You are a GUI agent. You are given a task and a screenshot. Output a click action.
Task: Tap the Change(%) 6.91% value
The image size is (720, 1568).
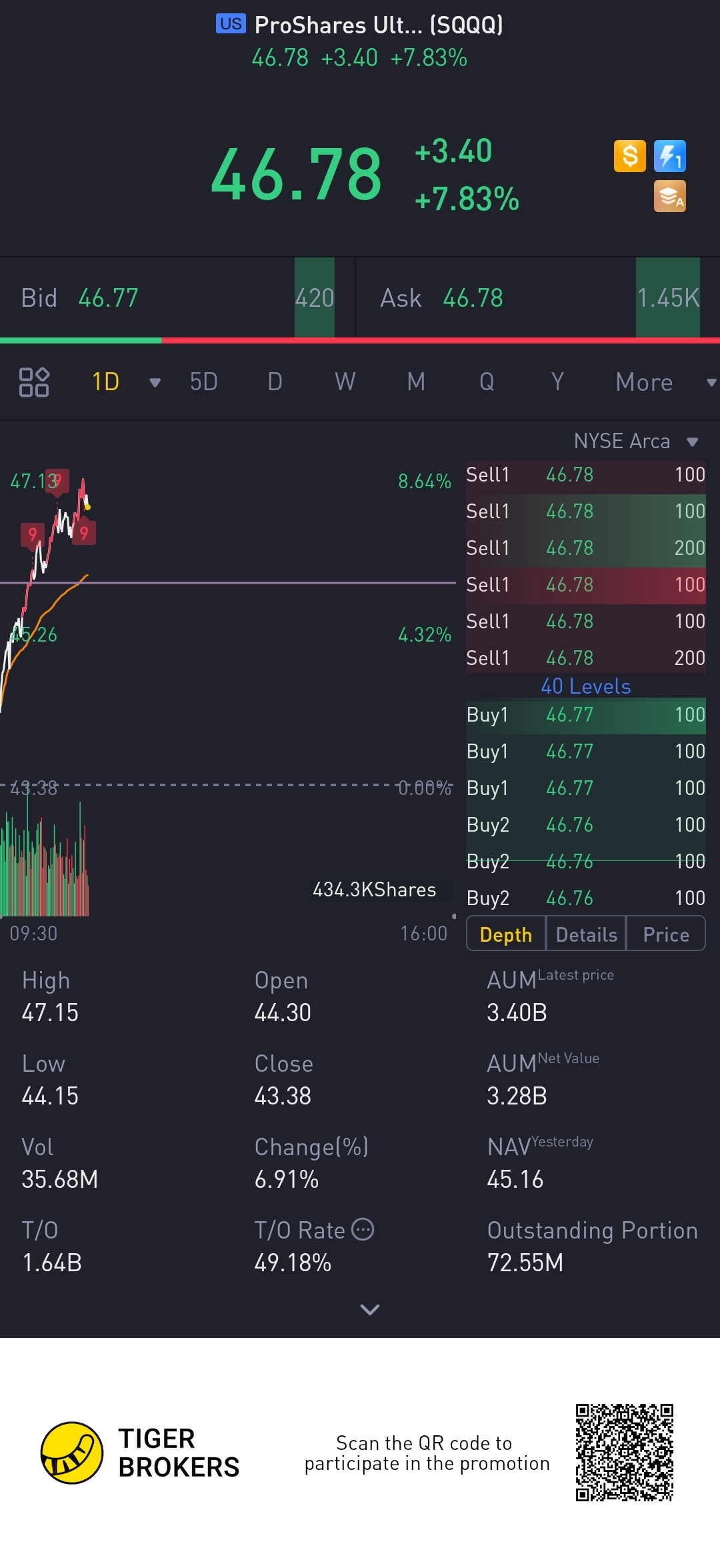(287, 1179)
